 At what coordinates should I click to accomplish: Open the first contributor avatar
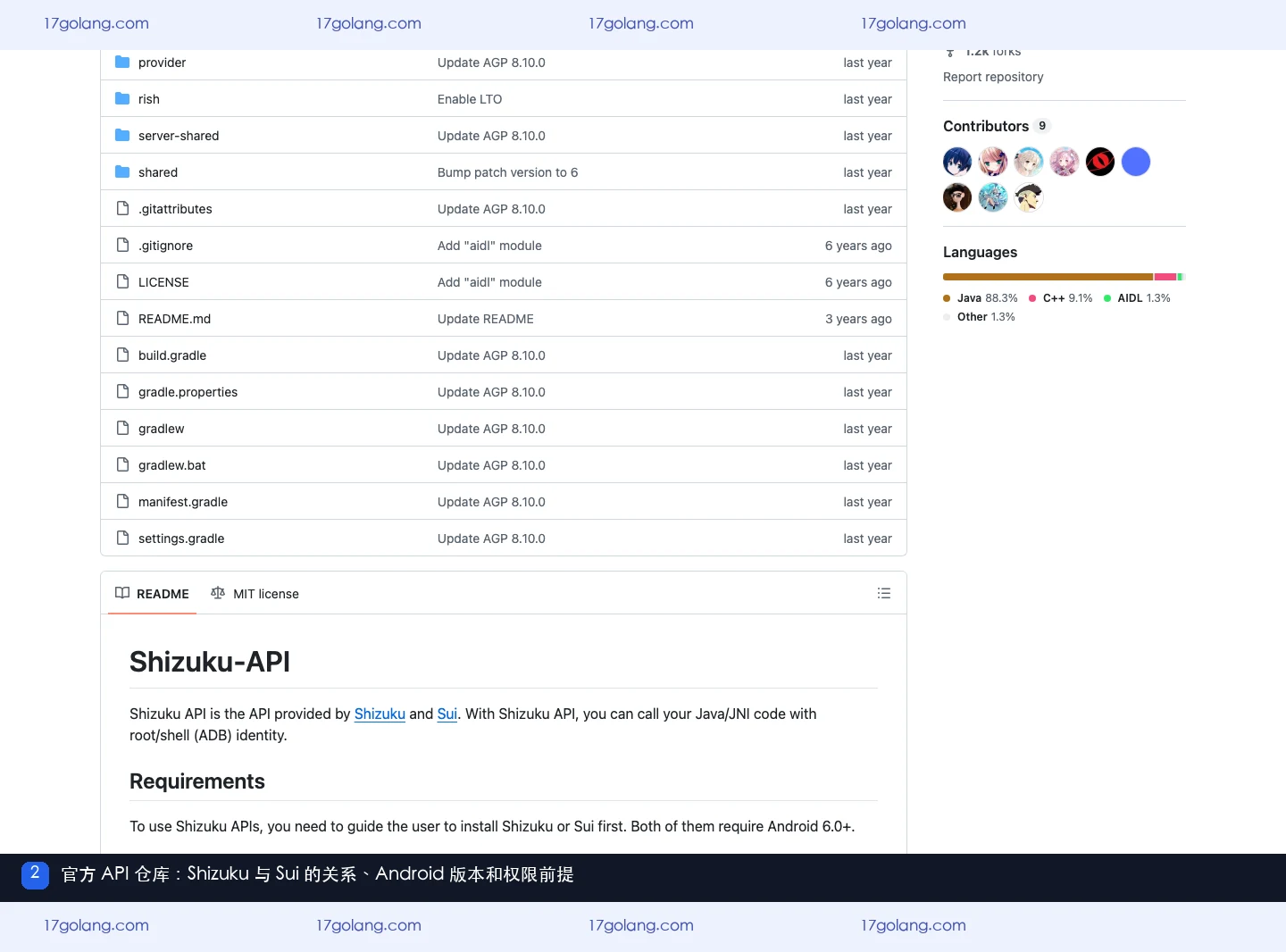[957, 162]
